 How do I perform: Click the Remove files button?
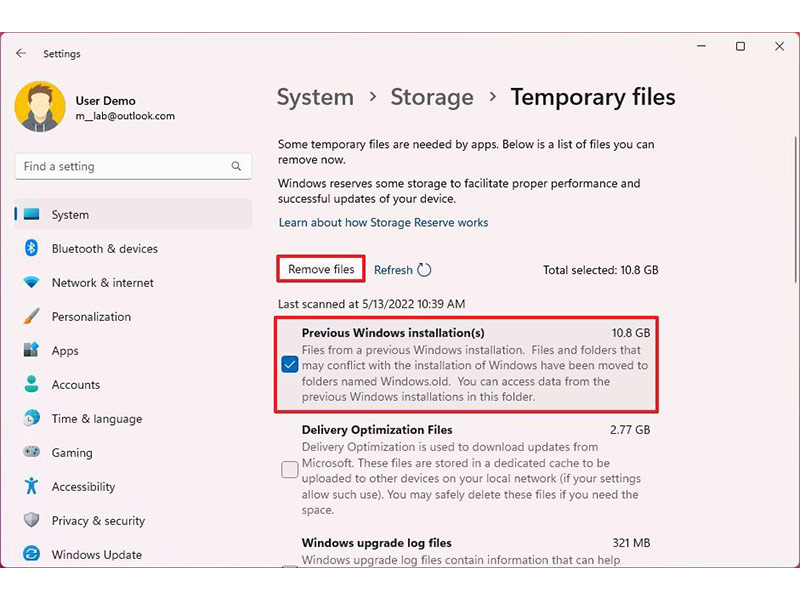tap(321, 269)
